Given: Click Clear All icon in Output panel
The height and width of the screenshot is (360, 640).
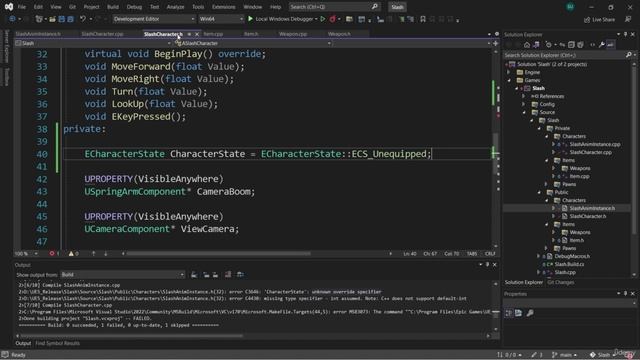Looking at the screenshot, I should pyautogui.click(x=228, y=275).
